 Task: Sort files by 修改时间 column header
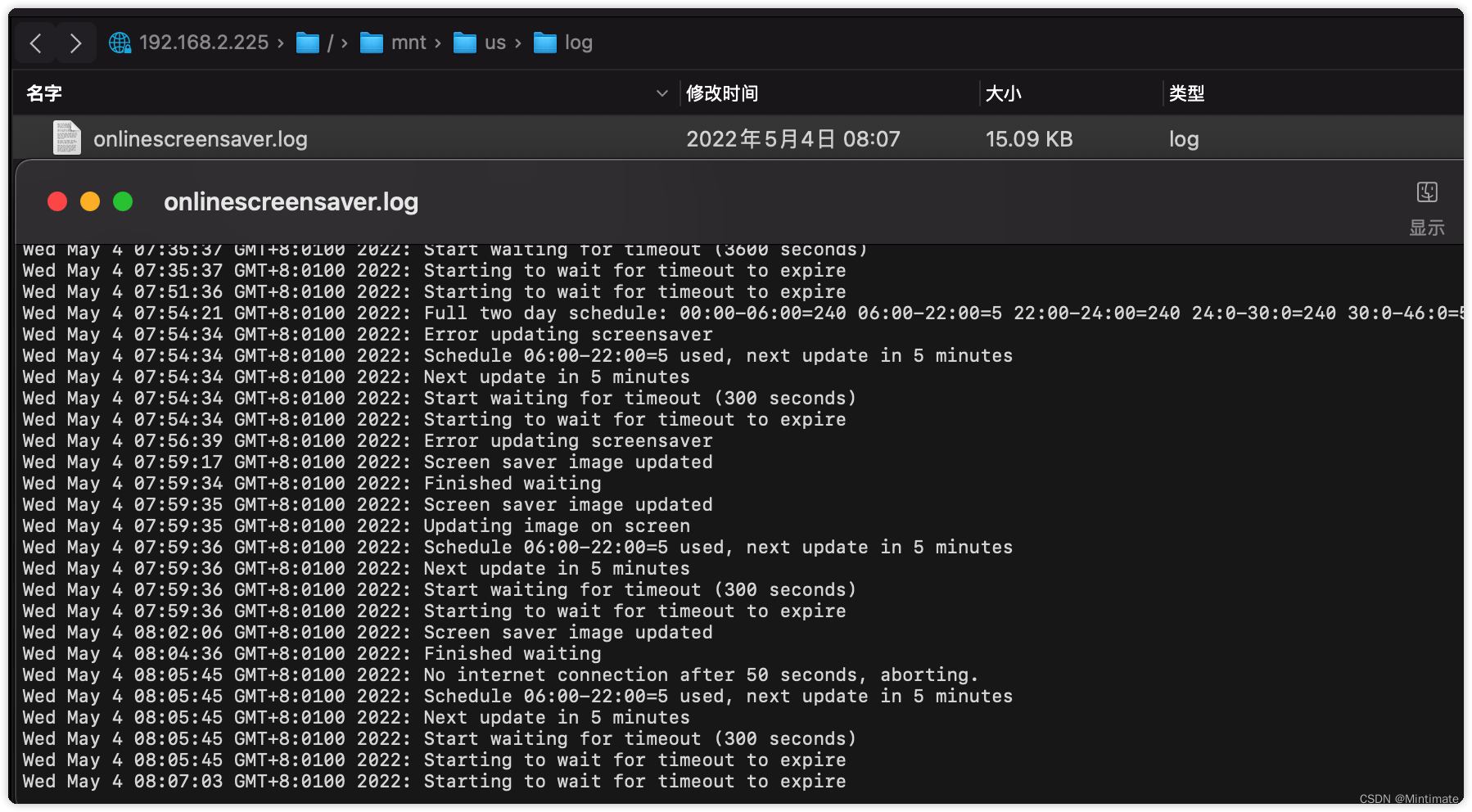722,93
